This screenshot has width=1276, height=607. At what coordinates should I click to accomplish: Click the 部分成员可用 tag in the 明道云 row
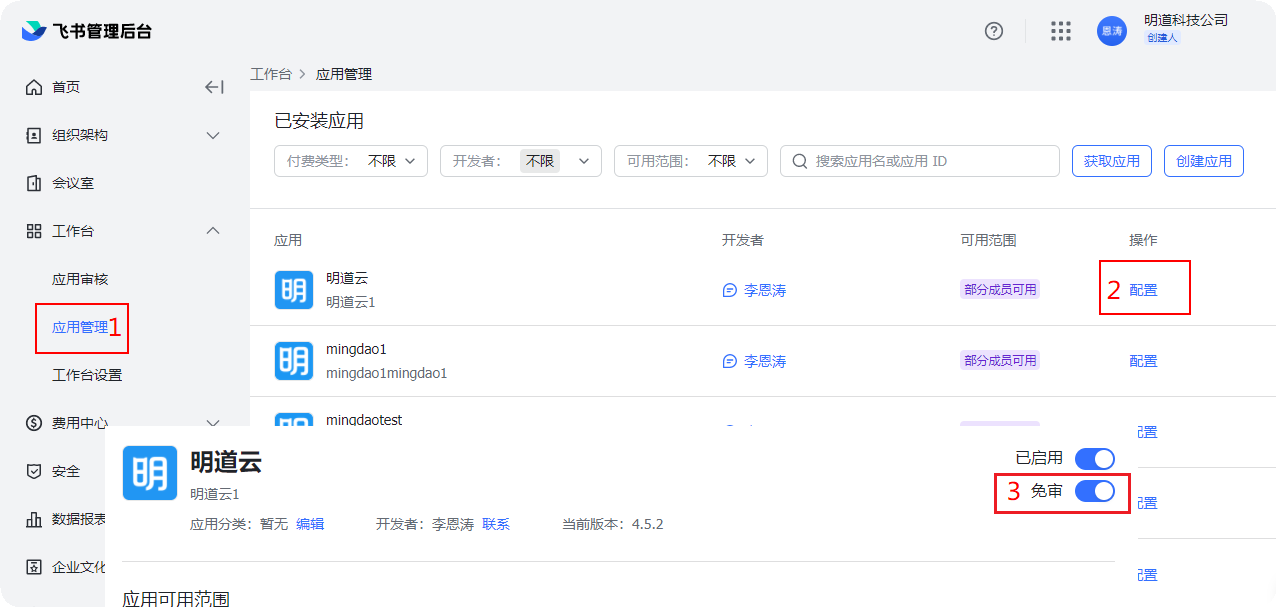(1000, 290)
